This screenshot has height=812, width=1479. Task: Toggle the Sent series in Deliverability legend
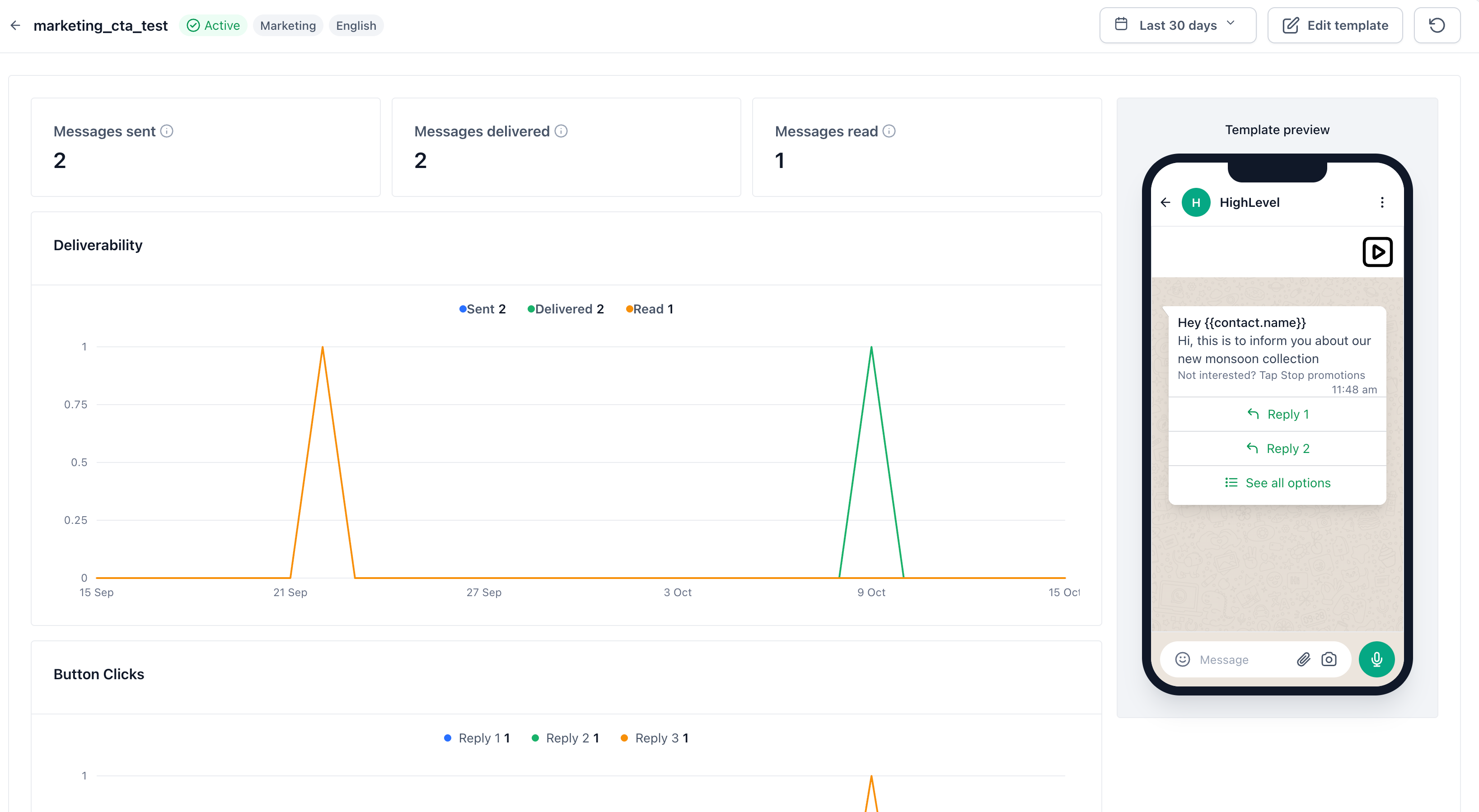coord(482,309)
